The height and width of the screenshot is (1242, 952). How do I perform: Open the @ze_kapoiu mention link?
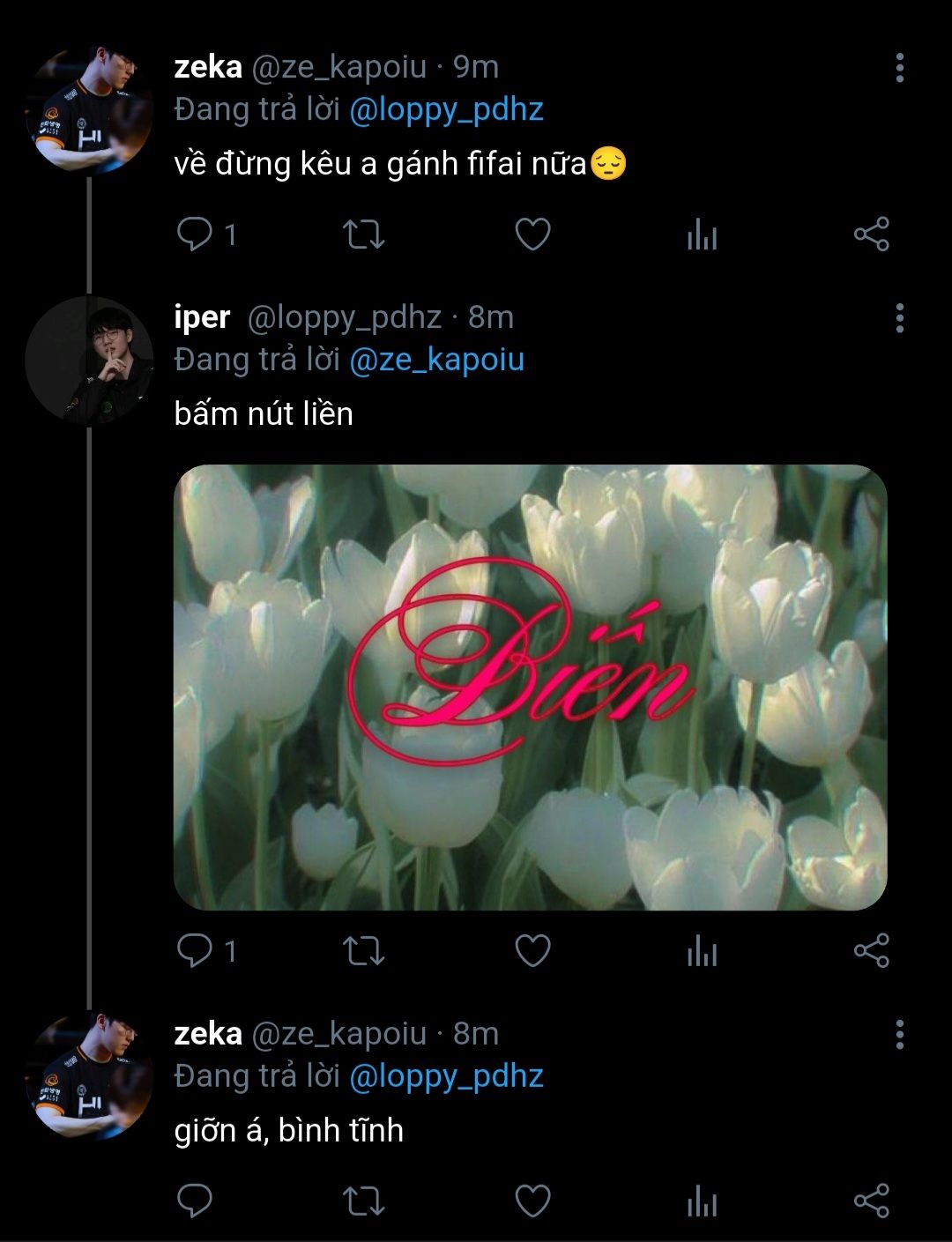click(x=436, y=360)
